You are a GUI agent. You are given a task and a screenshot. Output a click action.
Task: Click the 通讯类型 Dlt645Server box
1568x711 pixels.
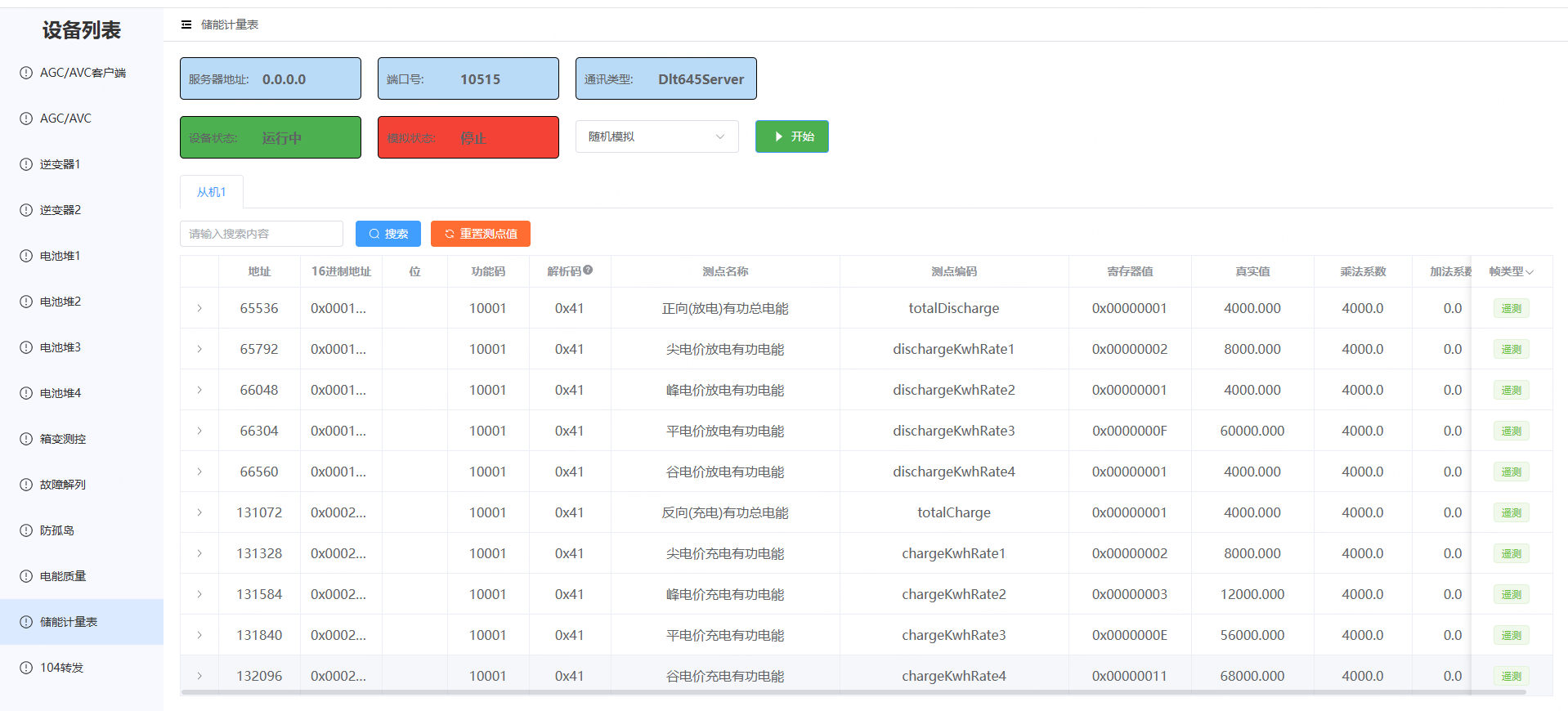(666, 78)
